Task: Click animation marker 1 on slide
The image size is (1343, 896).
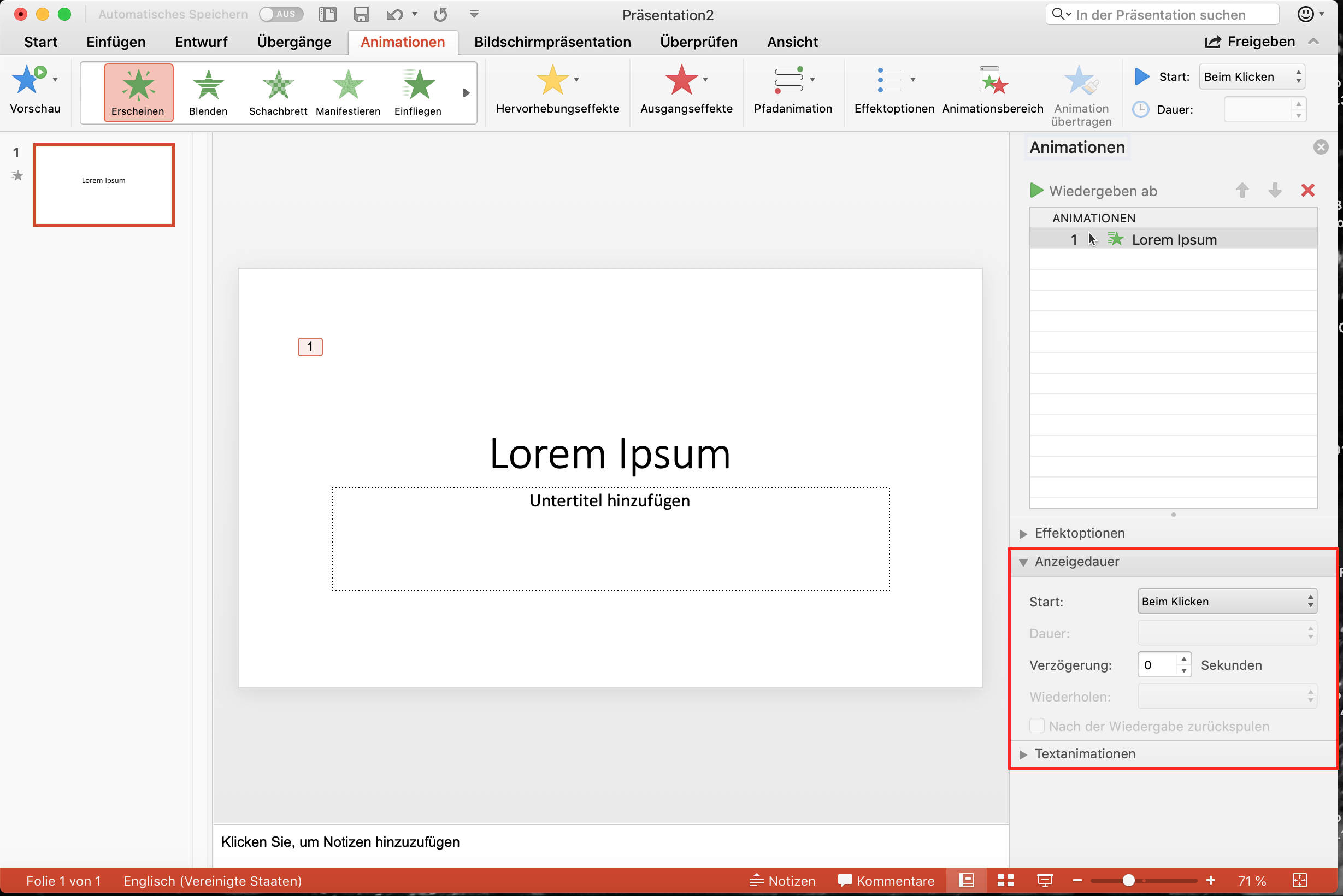Action: 310,346
